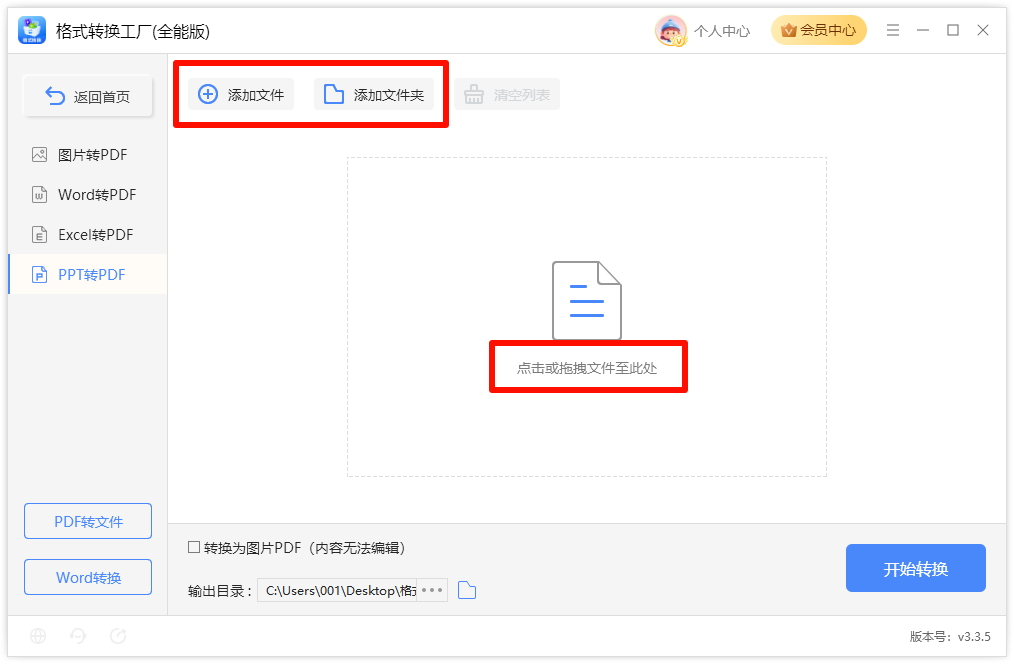1014x664 pixels.
Task: Click the clear list broom icon
Action: pos(474,94)
